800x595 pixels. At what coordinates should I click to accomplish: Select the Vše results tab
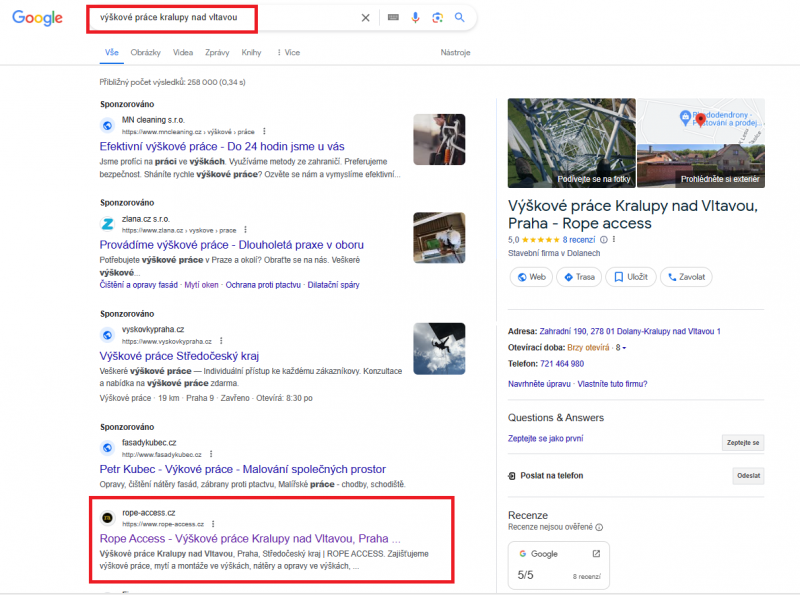pos(112,52)
